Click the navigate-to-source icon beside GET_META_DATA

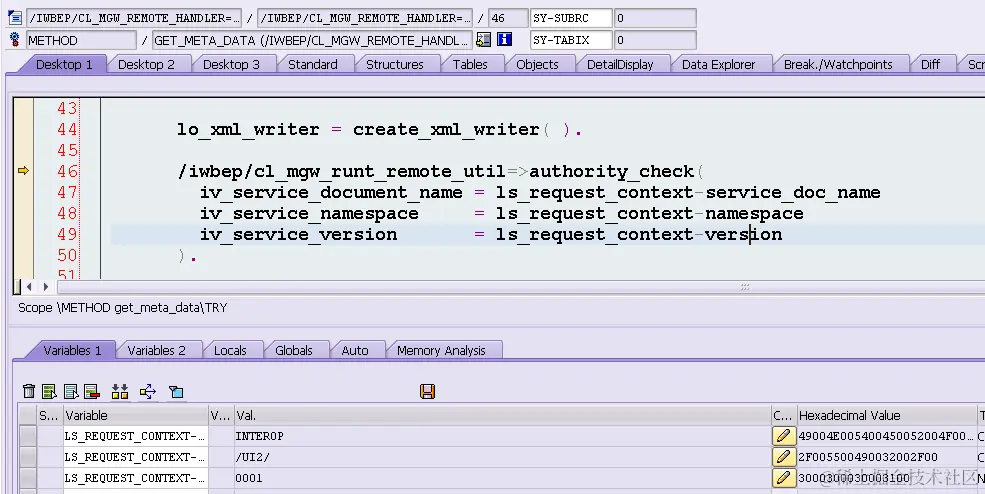pos(483,40)
